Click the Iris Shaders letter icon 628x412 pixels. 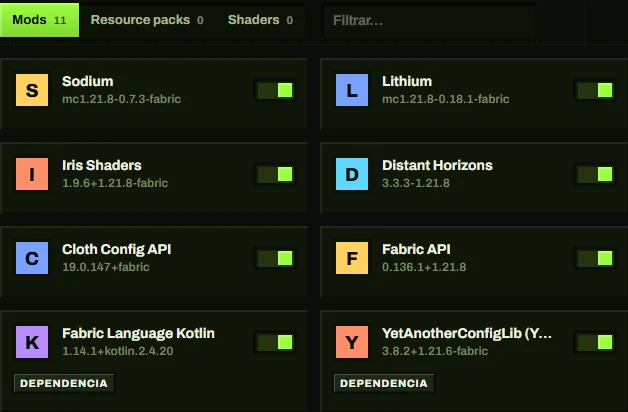[x=32, y=174]
